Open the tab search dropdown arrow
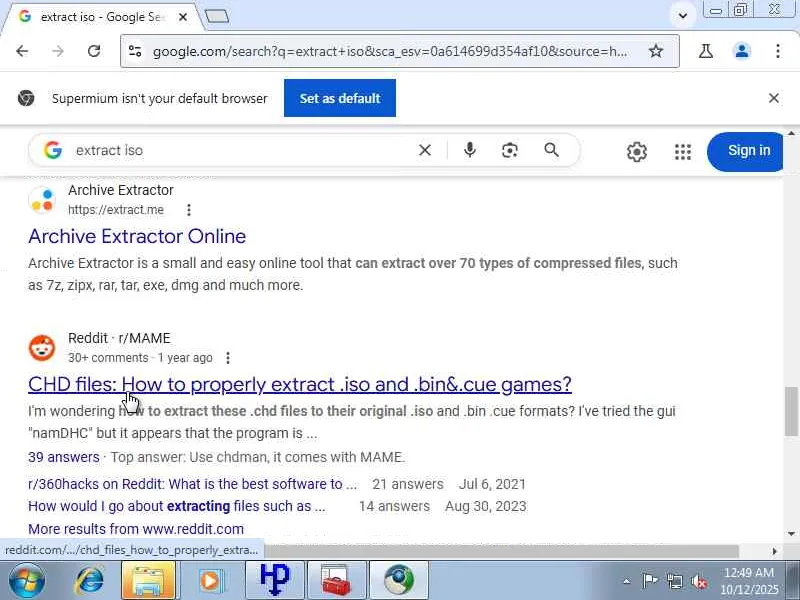This screenshot has height=600, width=800. coord(683,15)
